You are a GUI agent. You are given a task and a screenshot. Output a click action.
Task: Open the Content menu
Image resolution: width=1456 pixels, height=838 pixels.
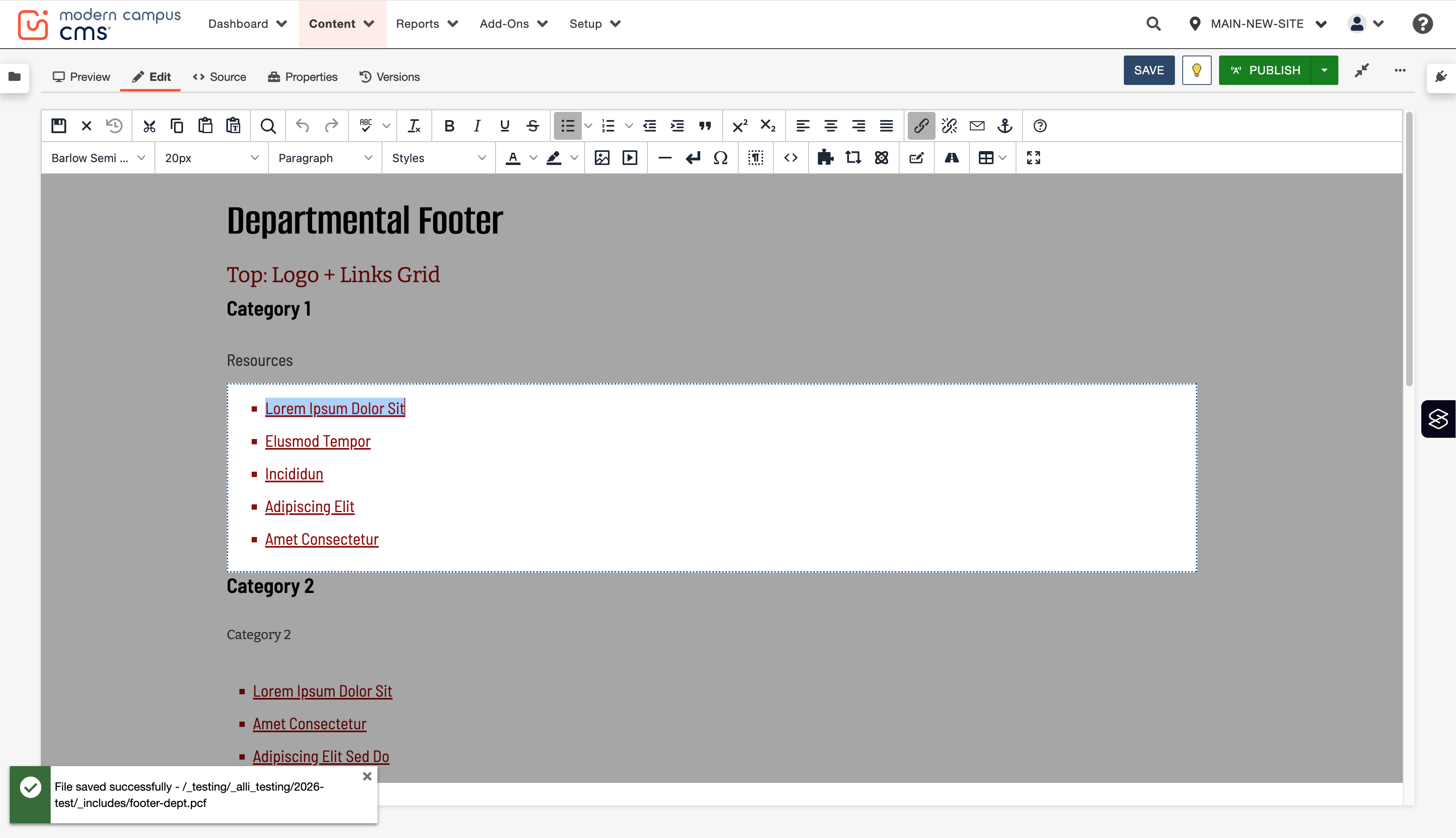point(342,24)
